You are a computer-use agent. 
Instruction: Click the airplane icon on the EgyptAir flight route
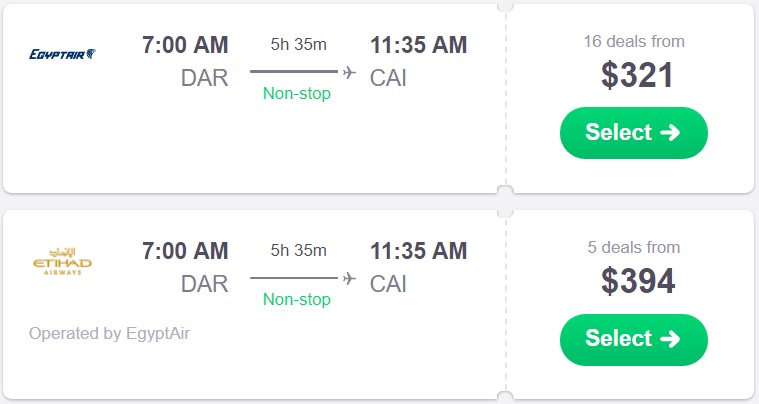349,72
